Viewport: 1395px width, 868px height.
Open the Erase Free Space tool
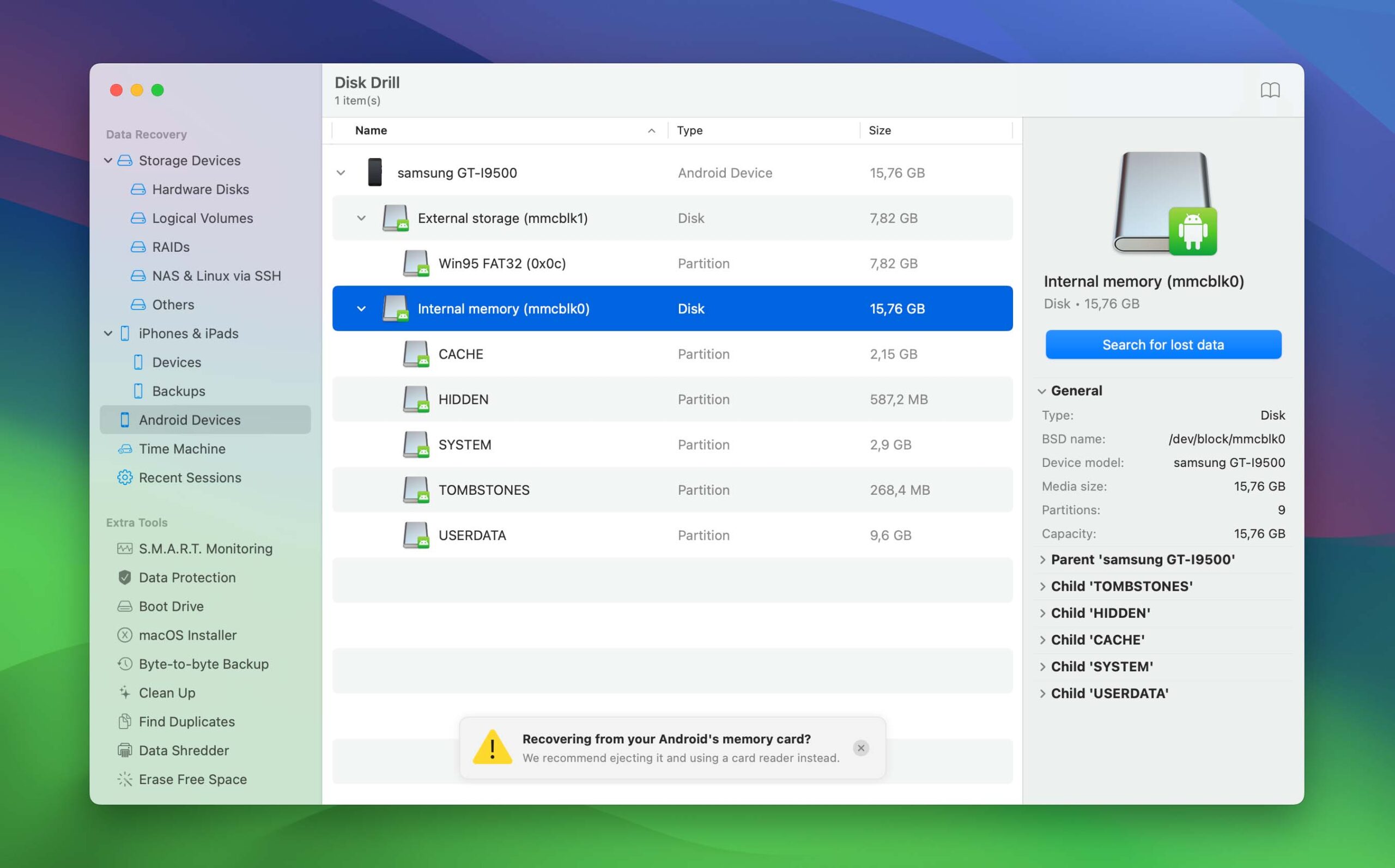coord(192,779)
